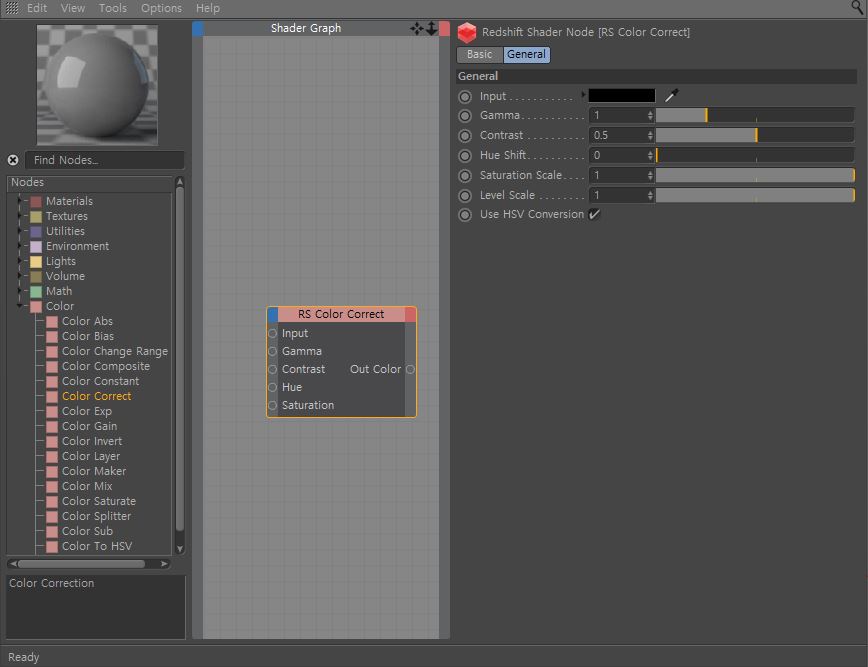Click the search magnifier icon in menu bar
868x667 pixels.
857,7
